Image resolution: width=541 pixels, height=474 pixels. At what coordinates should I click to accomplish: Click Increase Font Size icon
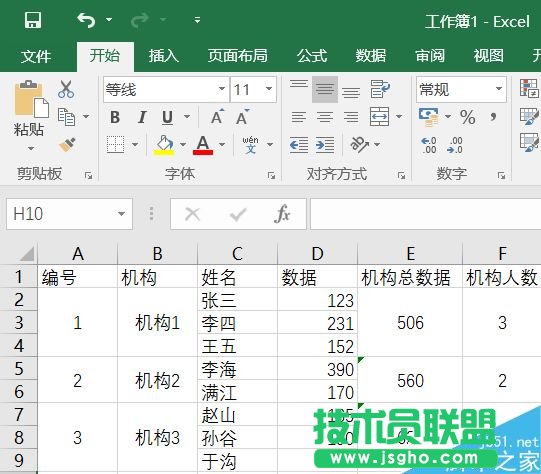[217, 117]
